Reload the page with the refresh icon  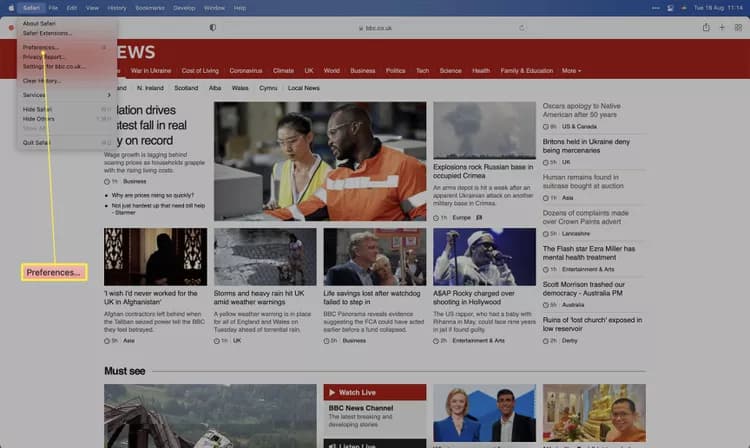(522, 28)
